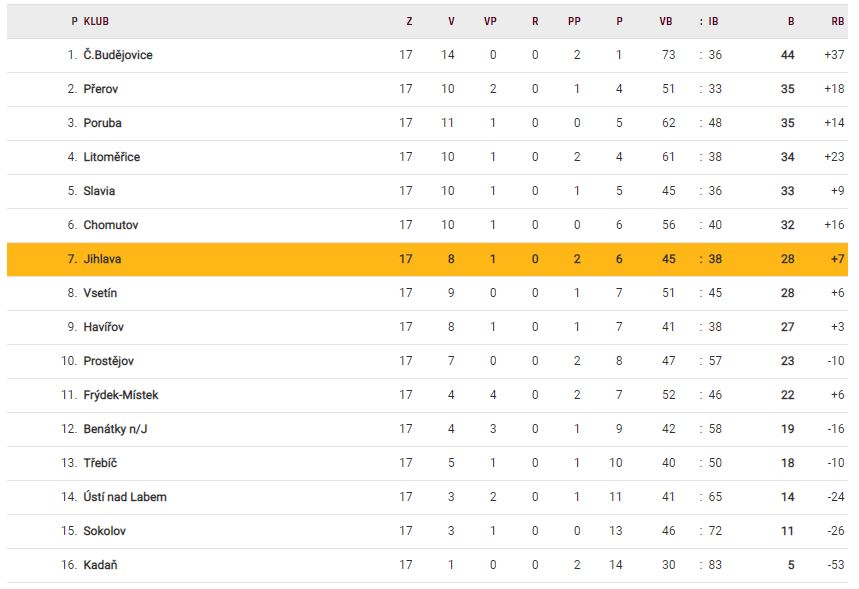Image resolution: width=859 pixels, height=589 pixels.
Task: Open the Kadaň team link
Action: [101, 565]
